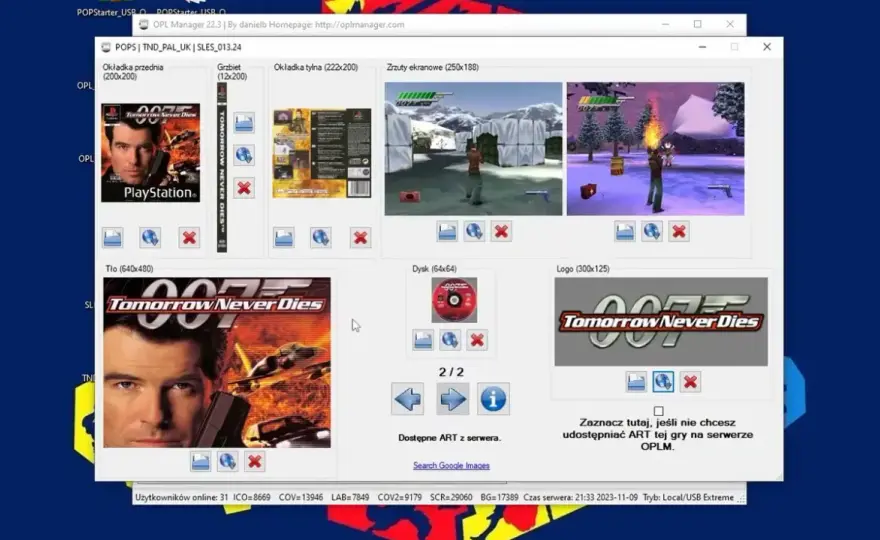This screenshot has width=880, height=540.
Task: Open the Search Google Images link
Action: click(x=451, y=465)
